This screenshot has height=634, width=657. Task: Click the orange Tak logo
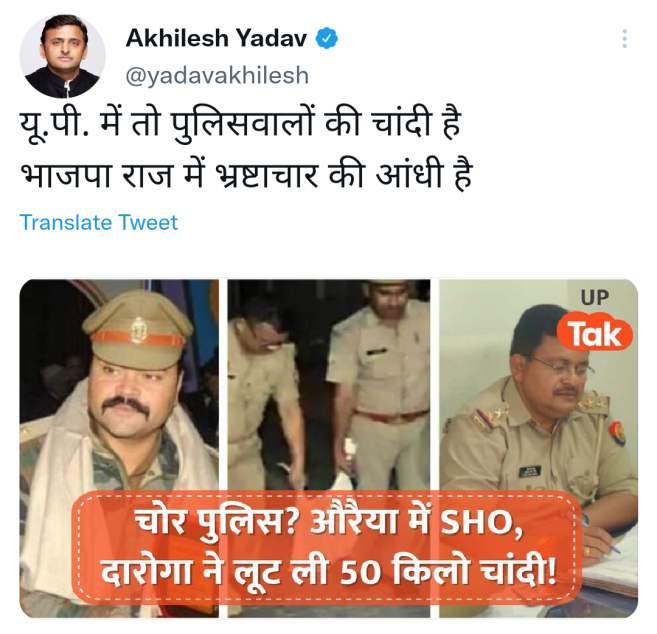[595, 333]
